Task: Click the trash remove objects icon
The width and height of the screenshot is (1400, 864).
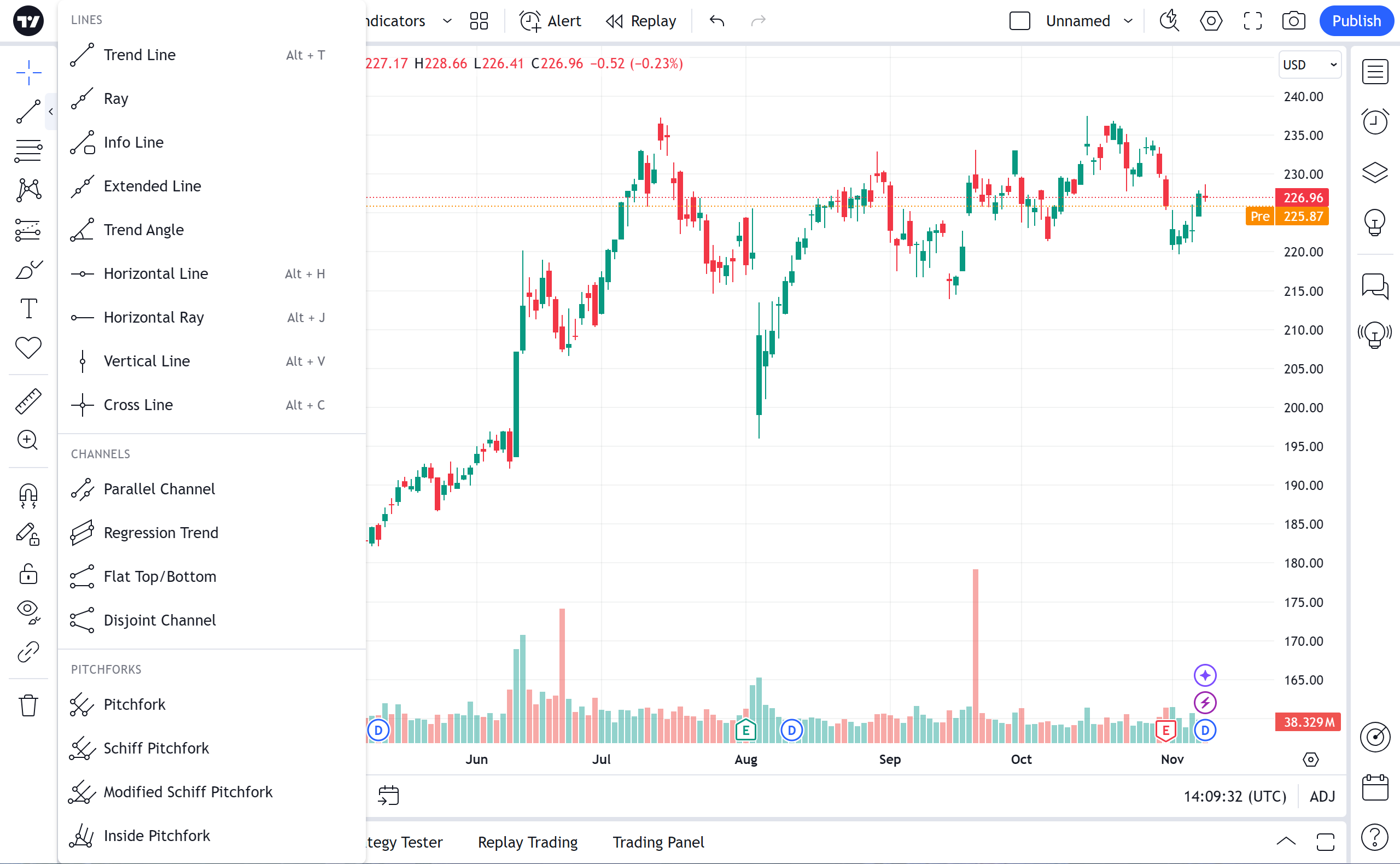Action: coord(28,705)
